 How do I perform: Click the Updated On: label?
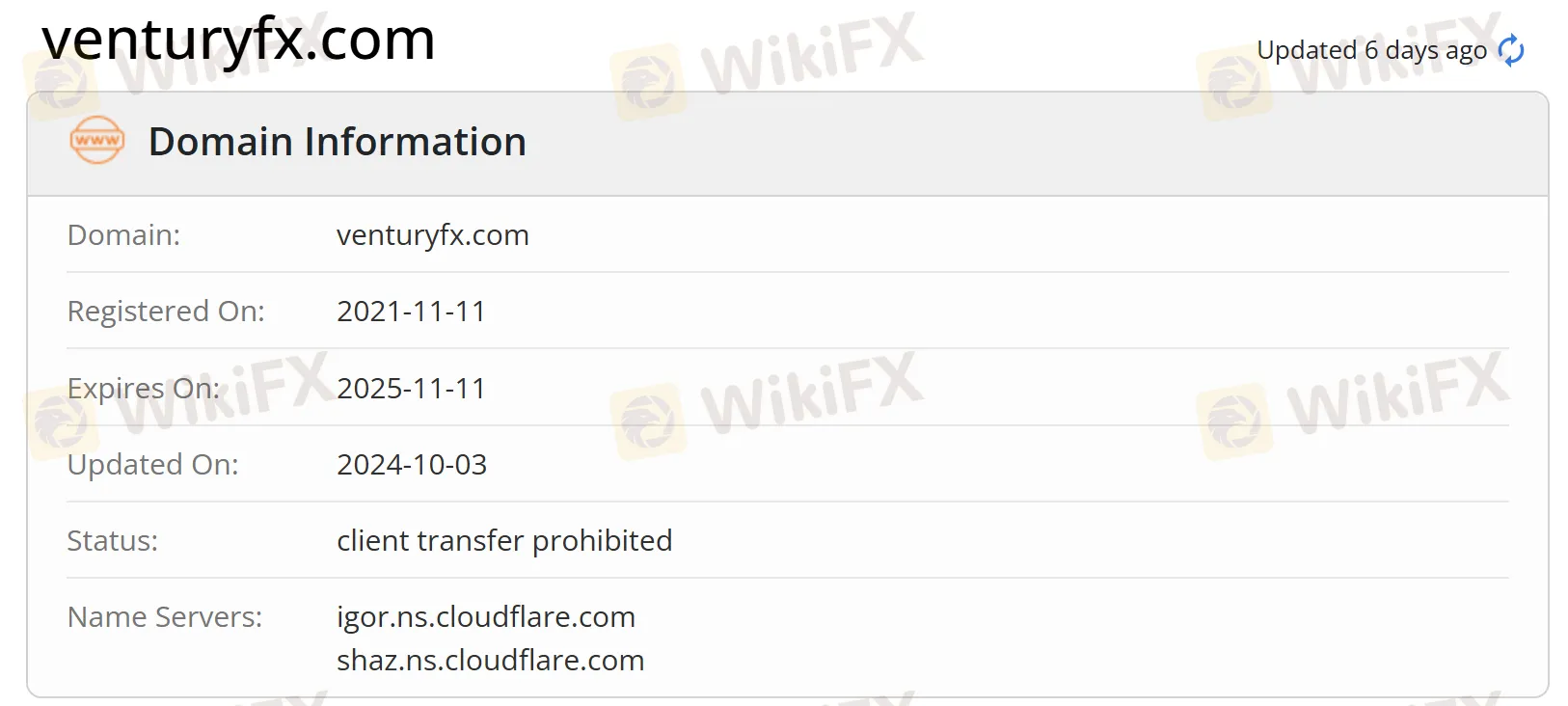[x=152, y=465]
